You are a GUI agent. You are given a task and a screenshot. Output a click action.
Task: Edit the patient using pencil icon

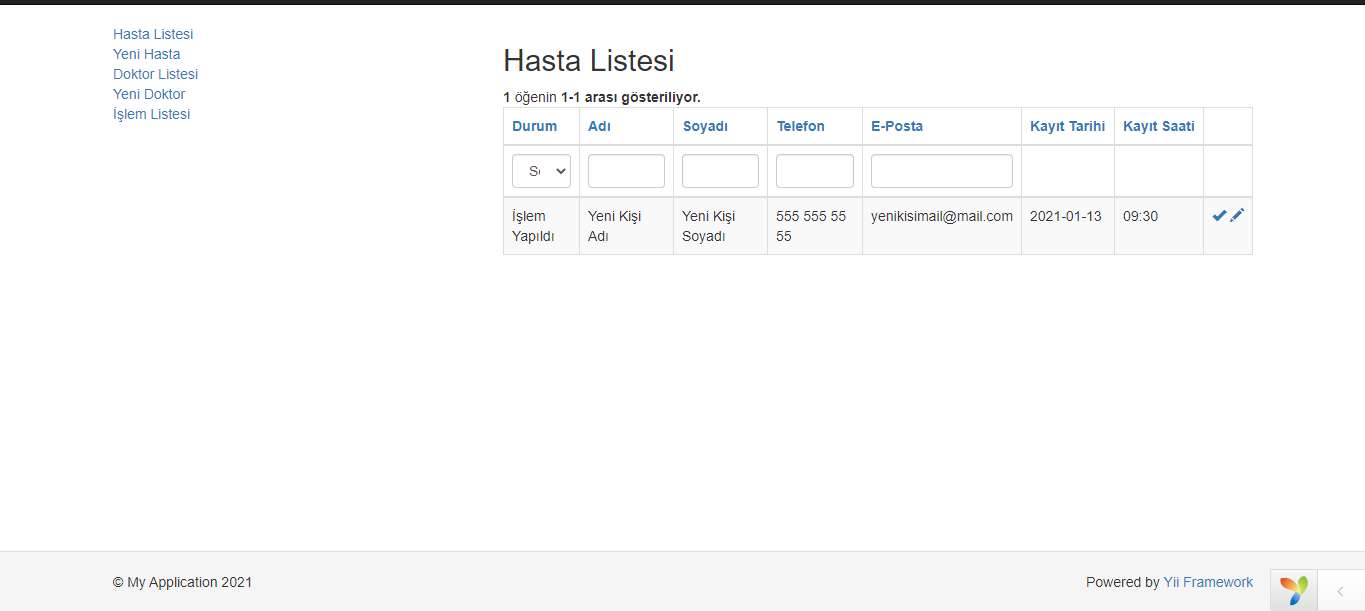1238,214
